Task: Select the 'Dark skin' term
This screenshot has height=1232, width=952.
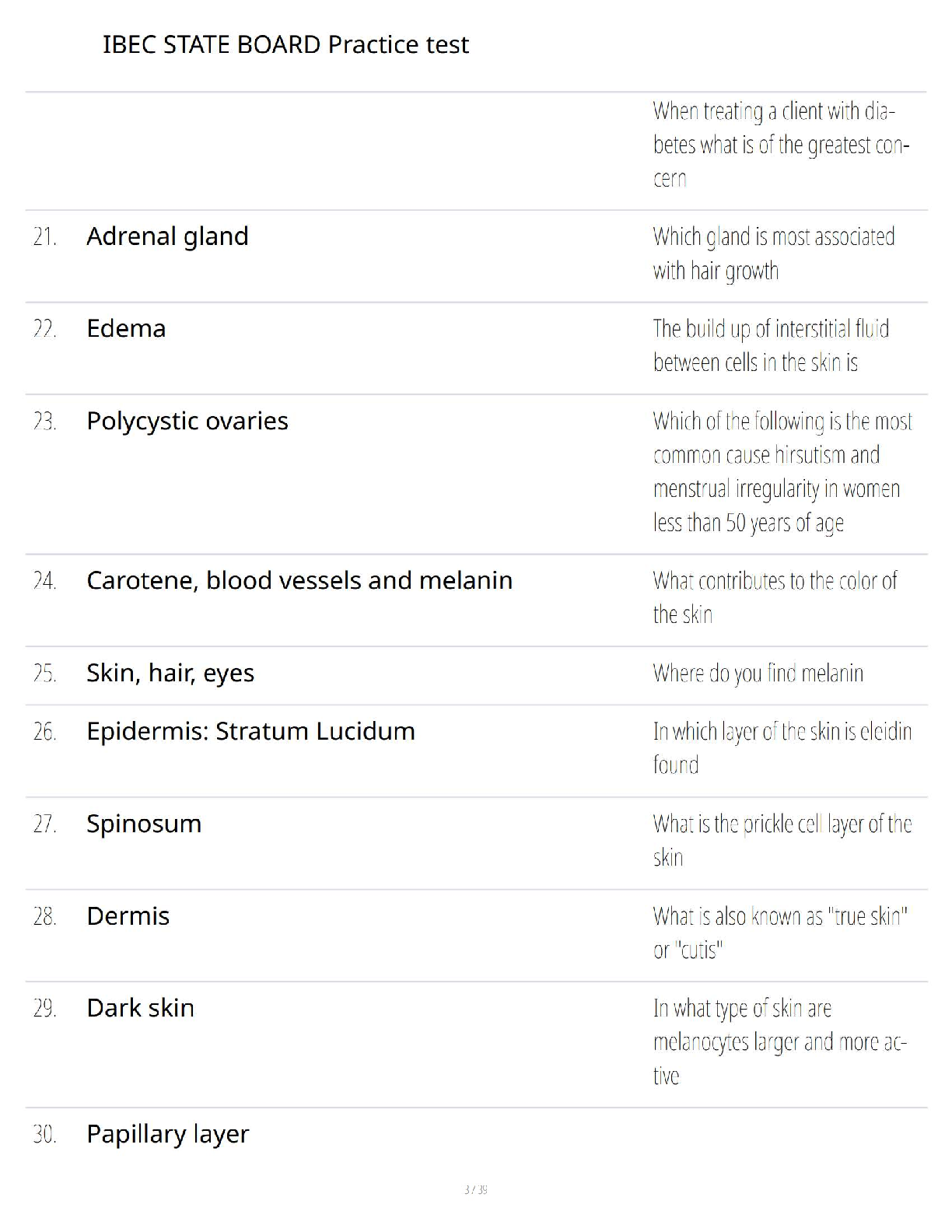Action: [x=140, y=1008]
